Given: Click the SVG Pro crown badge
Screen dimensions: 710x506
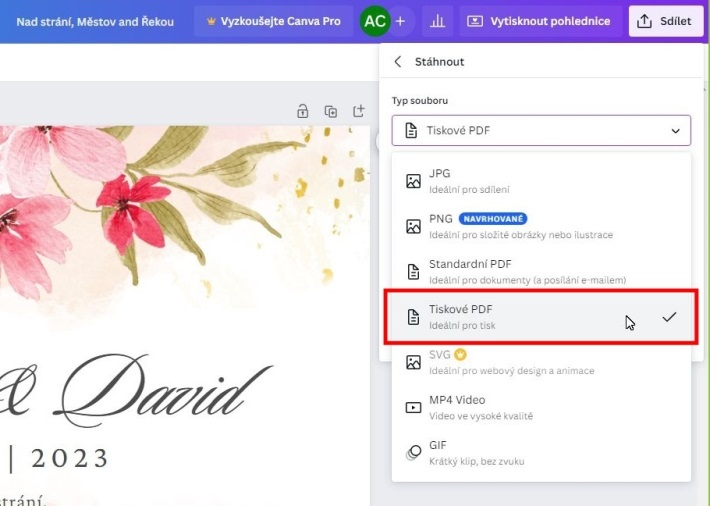Looking at the screenshot, I should click(x=461, y=354).
